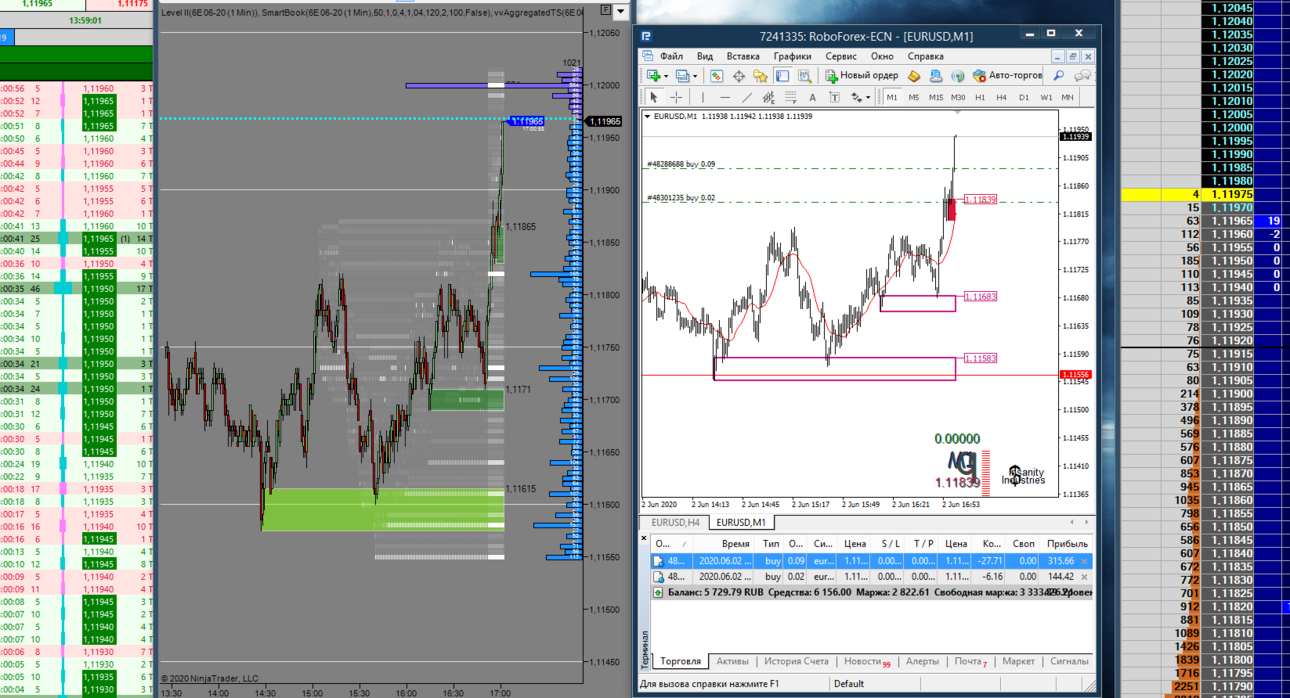Click the Новый ордер button
Screen dimensions: 1290x698
(861, 75)
